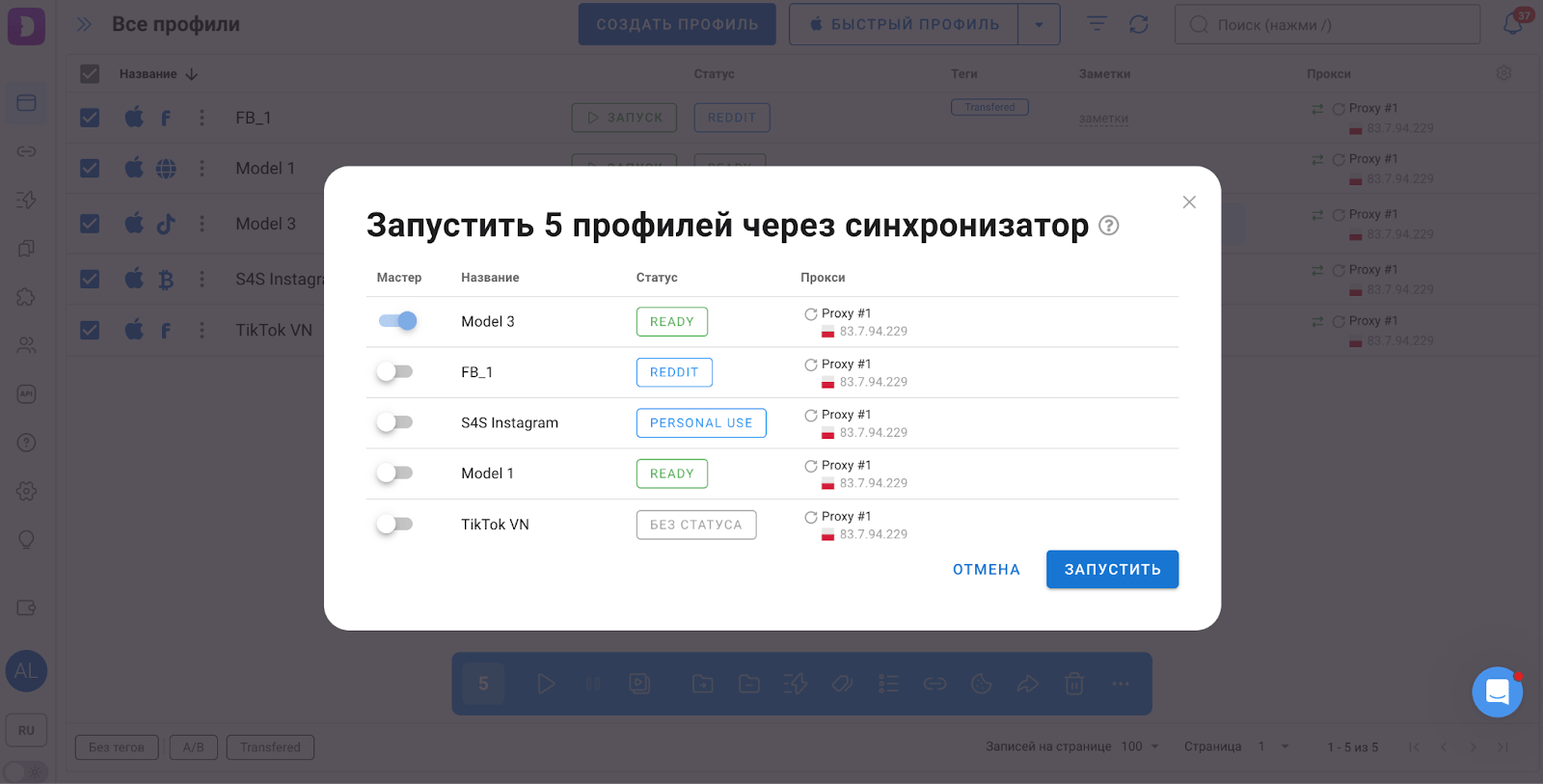Click ОТМЕНА to cancel the dialog

[986, 570]
